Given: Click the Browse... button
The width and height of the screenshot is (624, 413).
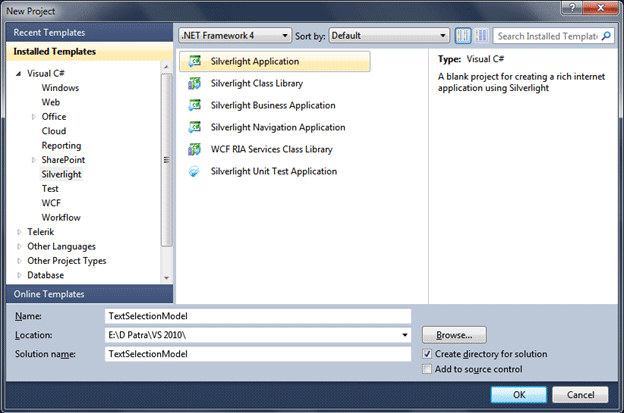Looking at the screenshot, I should (454, 335).
